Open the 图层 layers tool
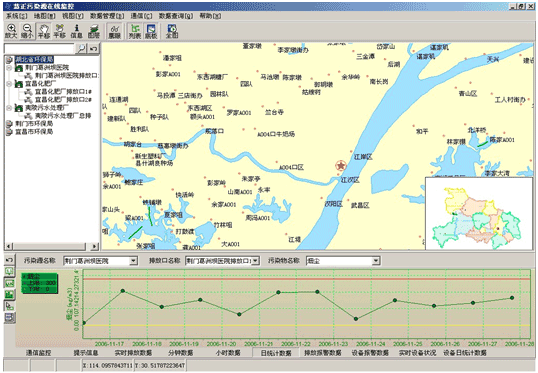 (x=93, y=31)
